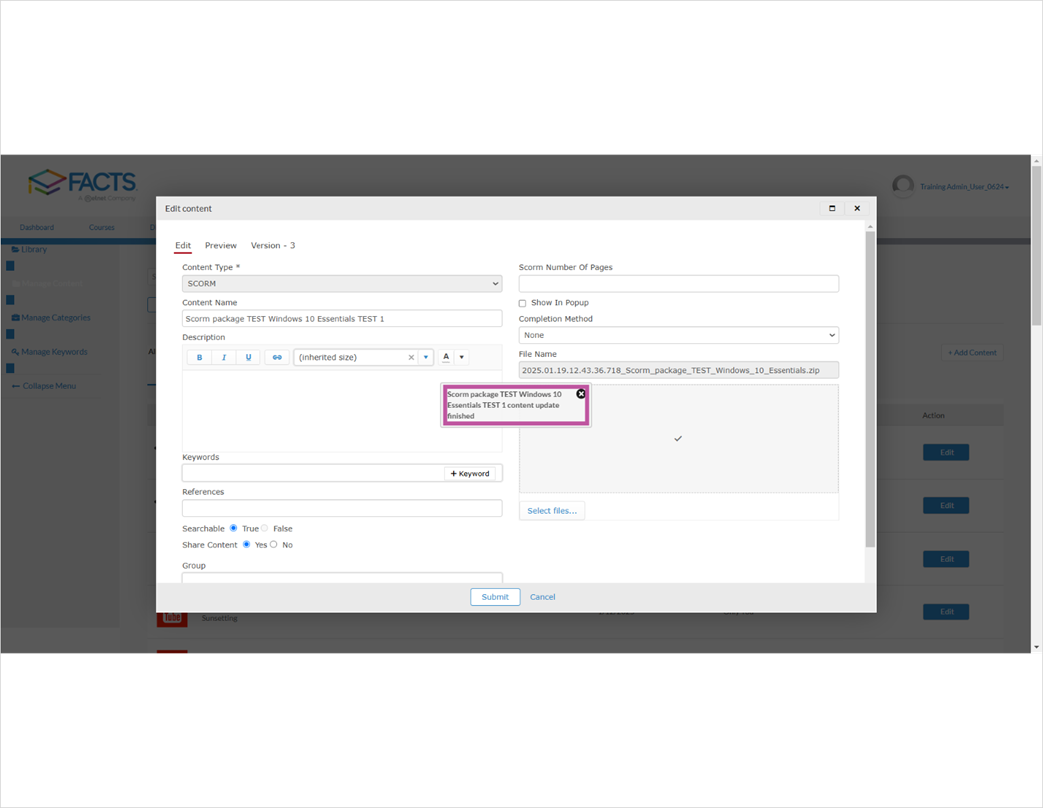1043x808 pixels.
Task: Apply italic formatting in the Description editor
Action: click(x=223, y=356)
